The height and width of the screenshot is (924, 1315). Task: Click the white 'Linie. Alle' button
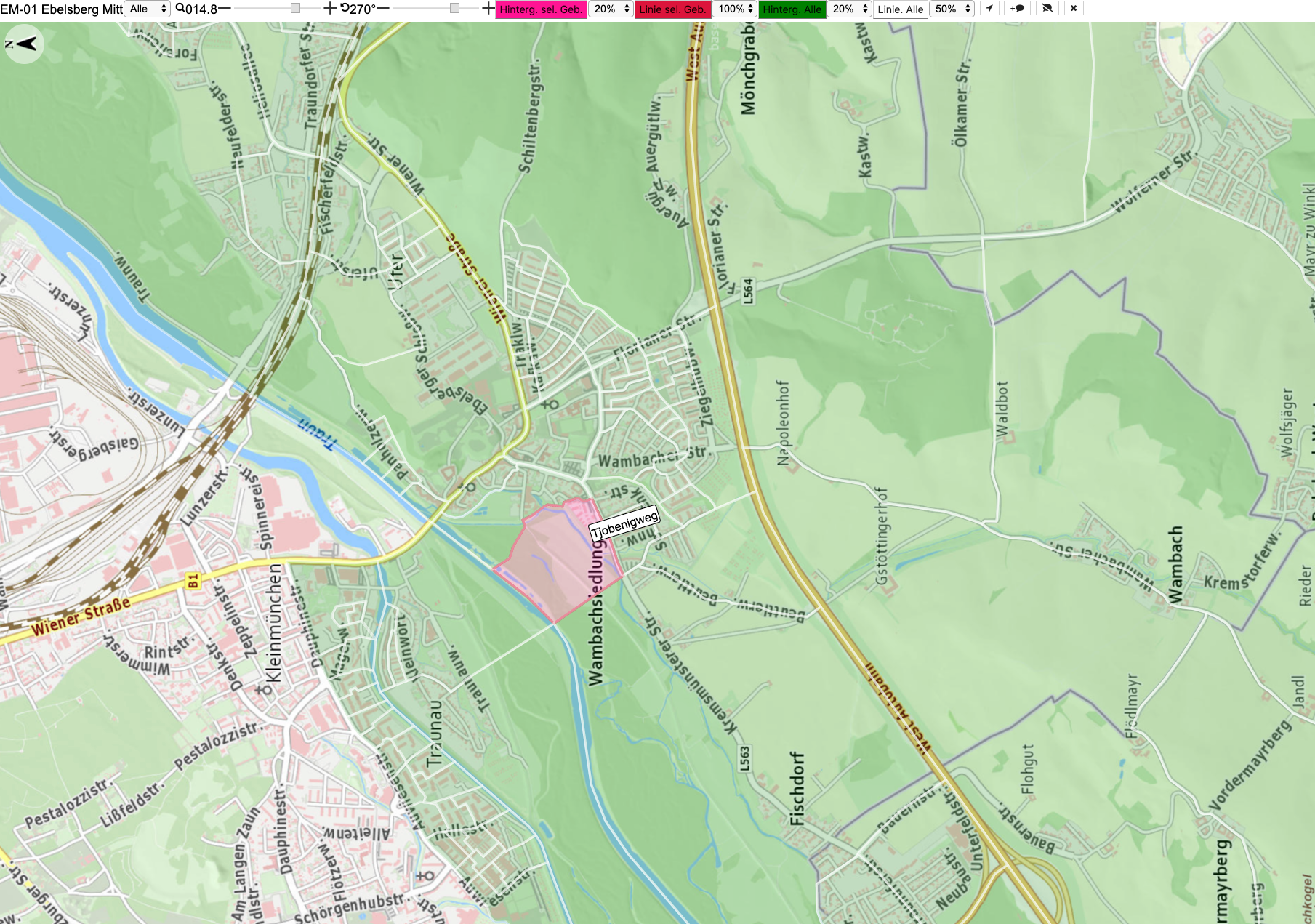tap(900, 9)
